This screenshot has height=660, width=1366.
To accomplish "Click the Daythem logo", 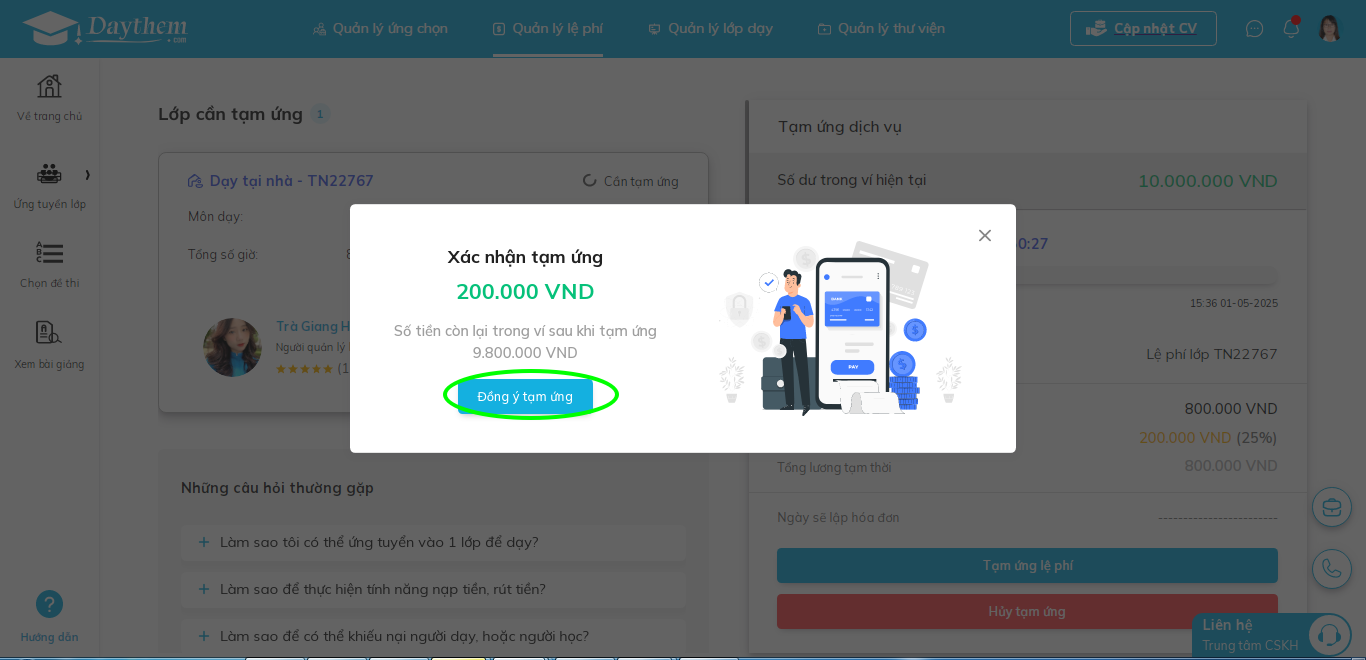I will click(104, 28).
